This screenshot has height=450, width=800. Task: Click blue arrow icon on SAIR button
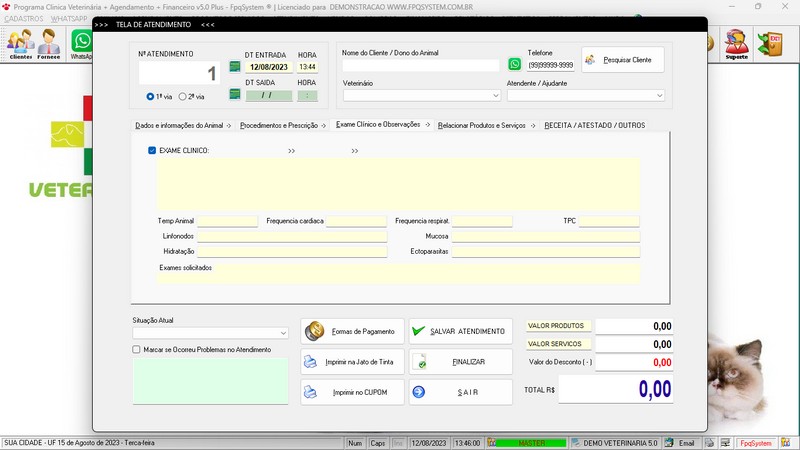coord(418,392)
